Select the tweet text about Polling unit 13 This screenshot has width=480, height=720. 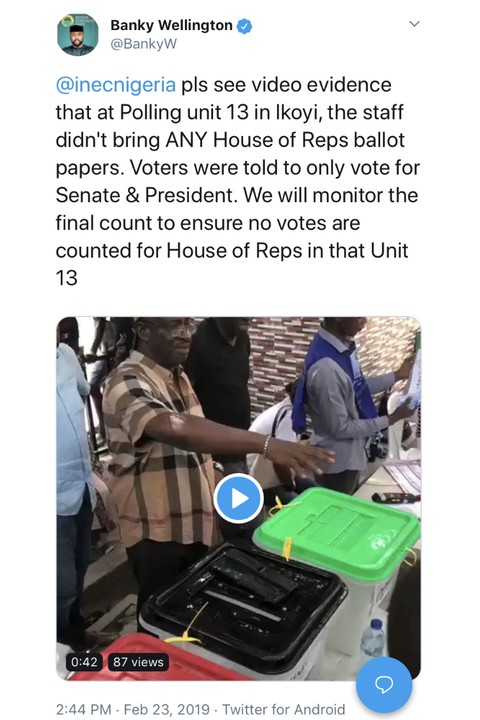click(x=238, y=181)
